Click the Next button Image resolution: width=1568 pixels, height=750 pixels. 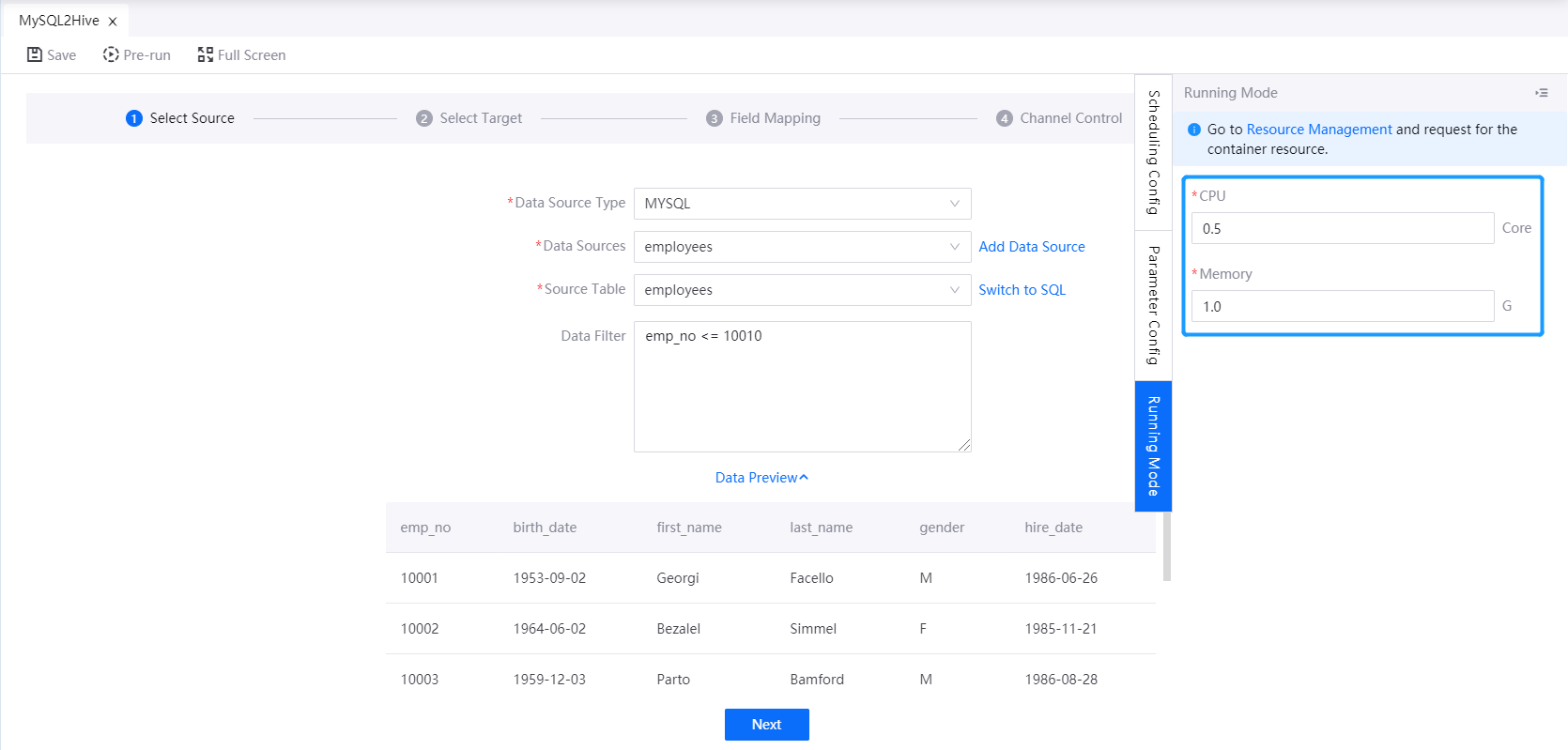click(767, 725)
